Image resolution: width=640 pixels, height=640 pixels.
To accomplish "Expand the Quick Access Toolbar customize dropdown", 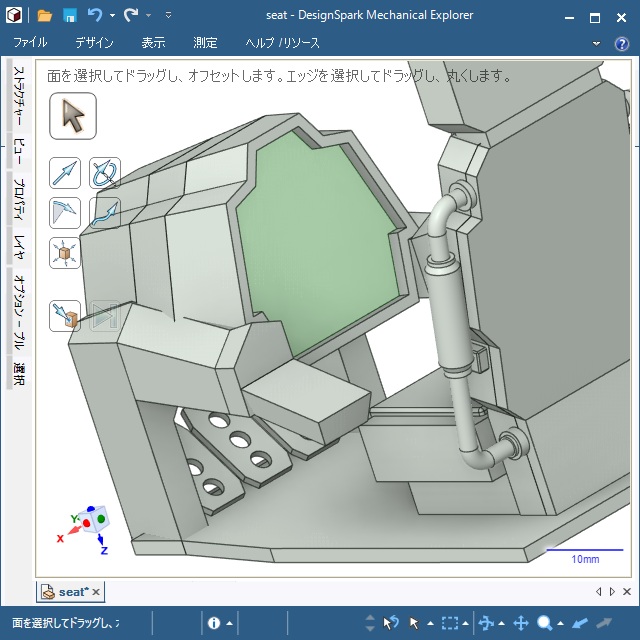I will [x=168, y=16].
